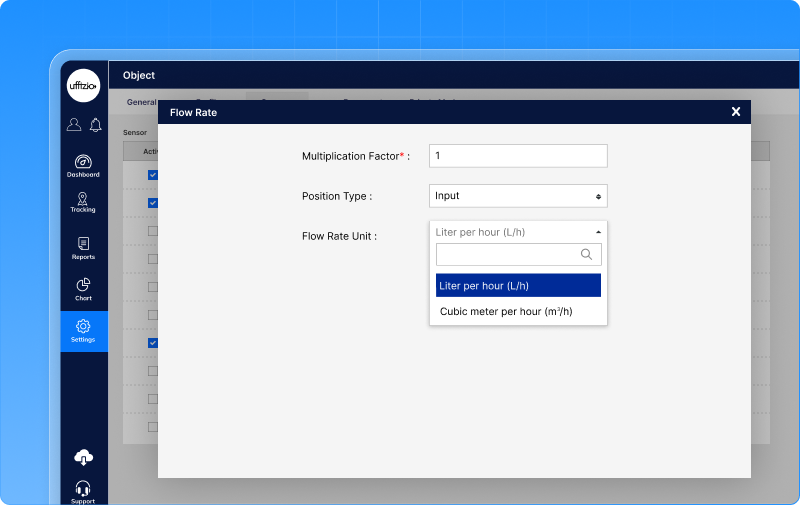This screenshot has width=800, height=505.
Task: Expand the Position Type dropdown
Action: (518, 196)
